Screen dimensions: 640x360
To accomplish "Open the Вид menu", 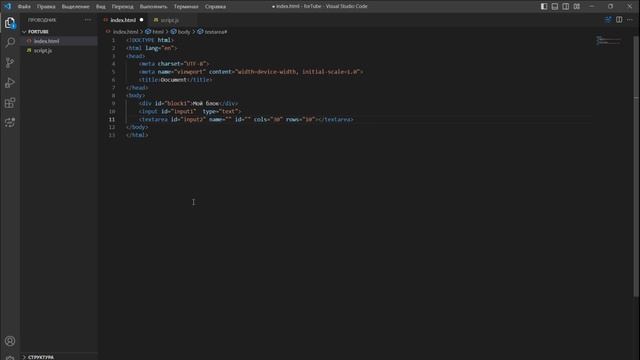I will coord(100,7).
